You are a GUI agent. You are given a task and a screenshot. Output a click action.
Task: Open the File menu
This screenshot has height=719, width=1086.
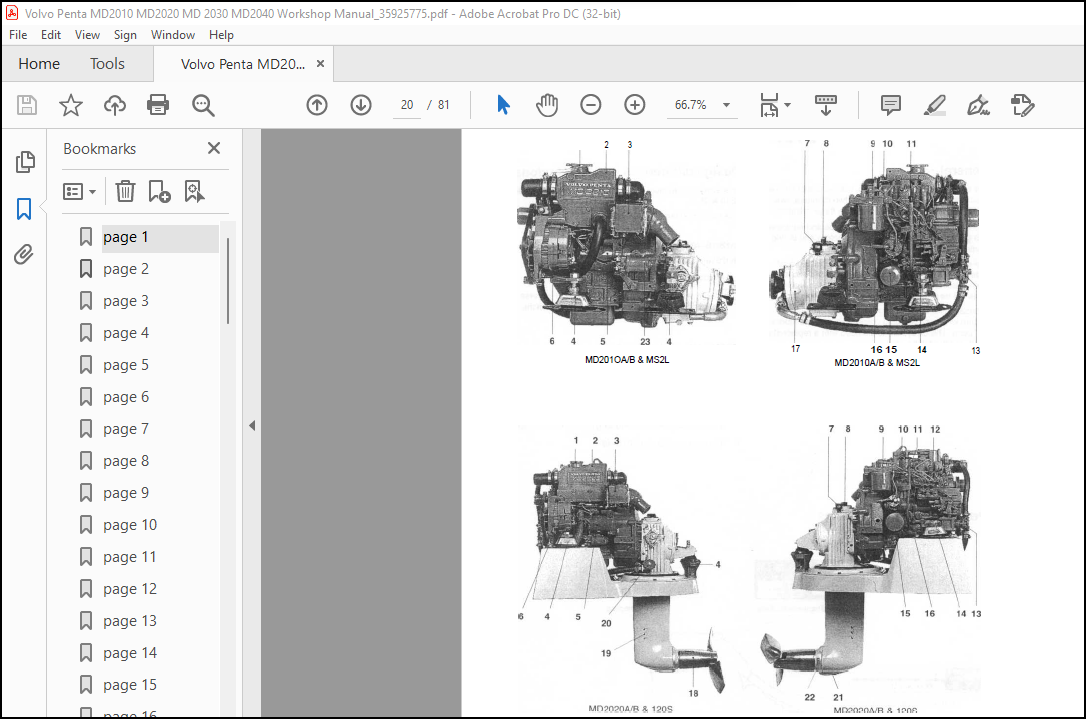[18, 35]
